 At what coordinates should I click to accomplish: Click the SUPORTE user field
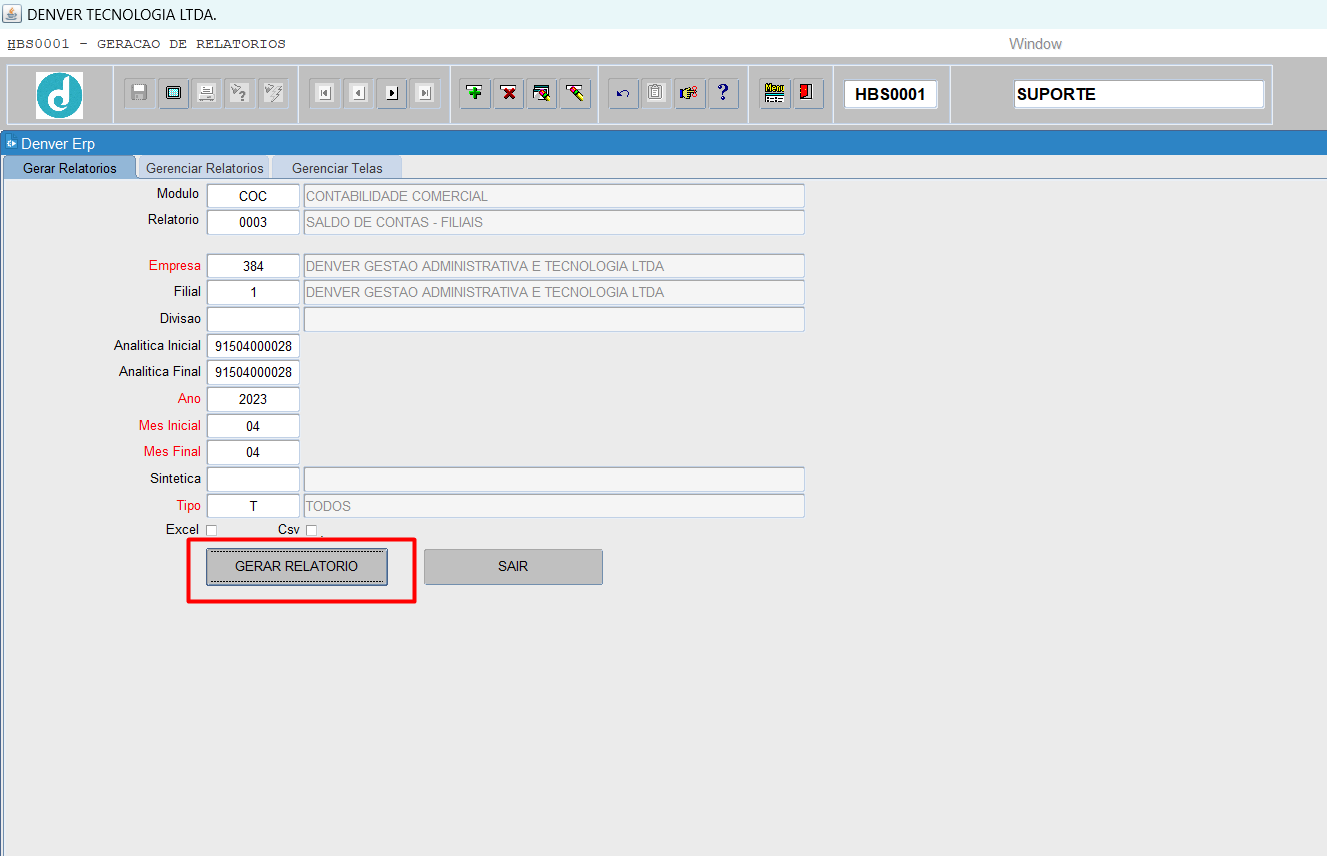(x=1139, y=94)
